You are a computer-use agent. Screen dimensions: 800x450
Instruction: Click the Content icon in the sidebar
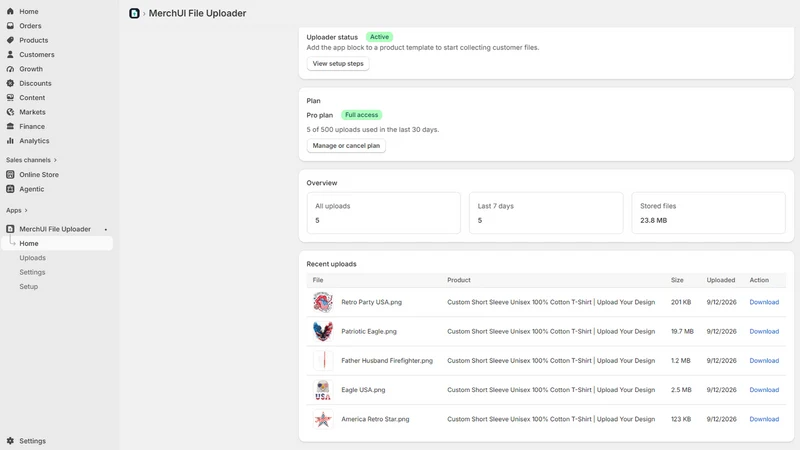pos(10,97)
